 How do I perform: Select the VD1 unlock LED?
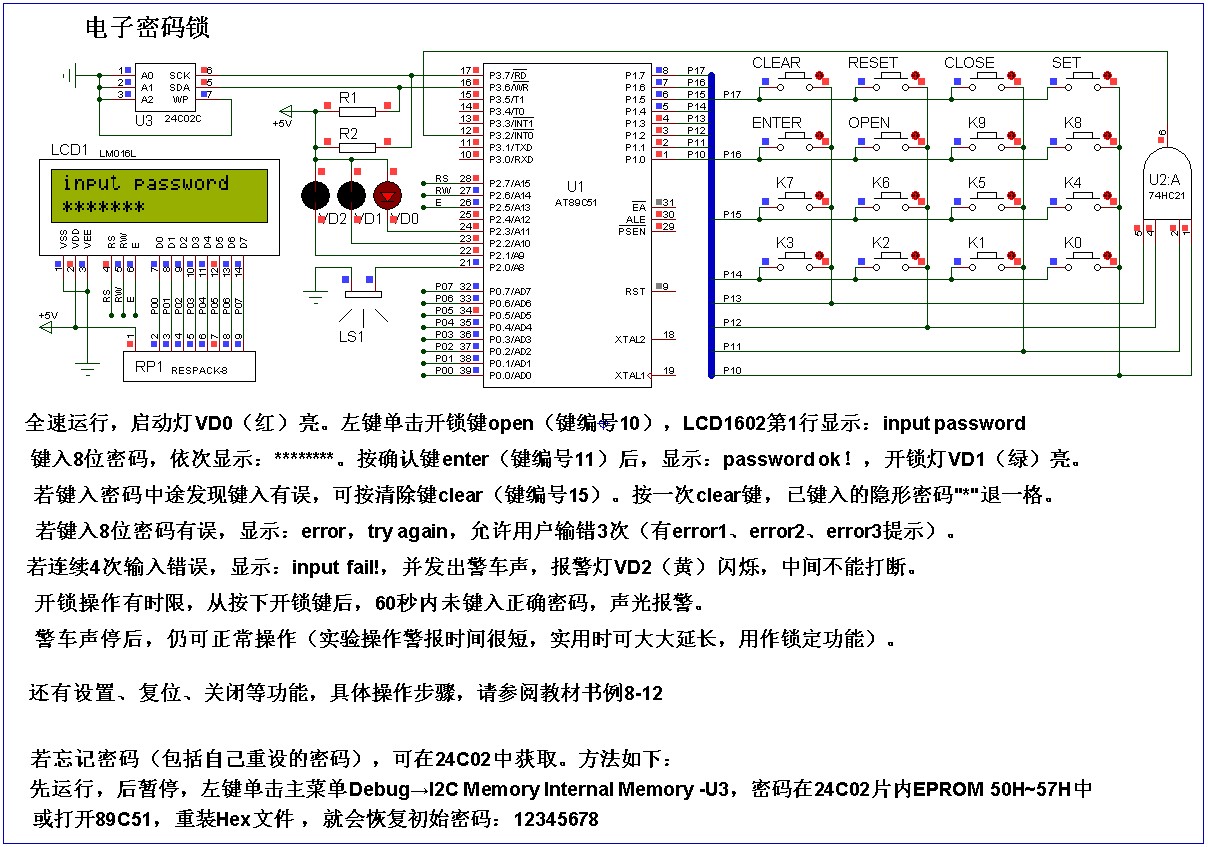pyautogui.click(x=351, y=195)
